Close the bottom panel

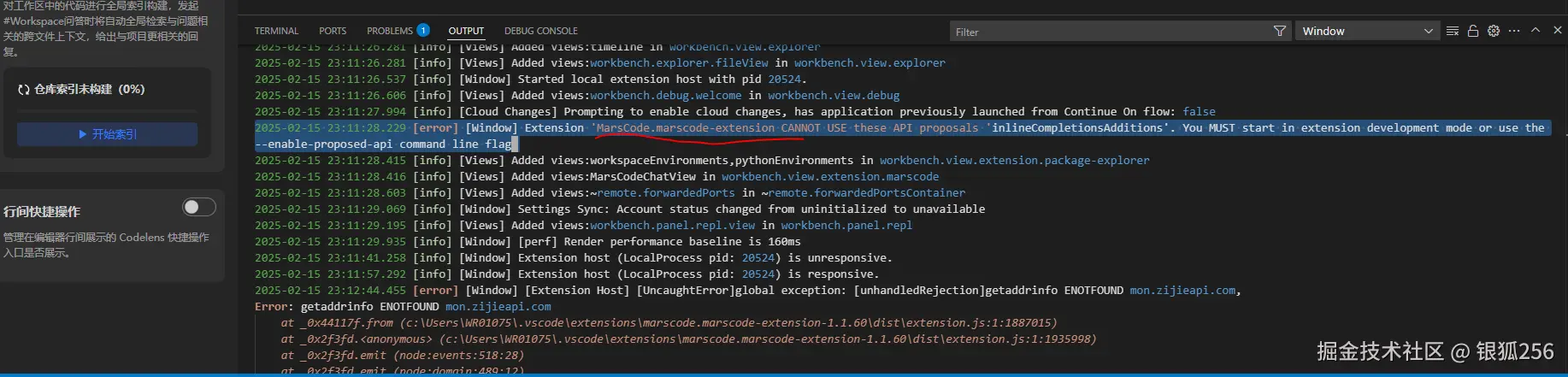coord(1557,30)
